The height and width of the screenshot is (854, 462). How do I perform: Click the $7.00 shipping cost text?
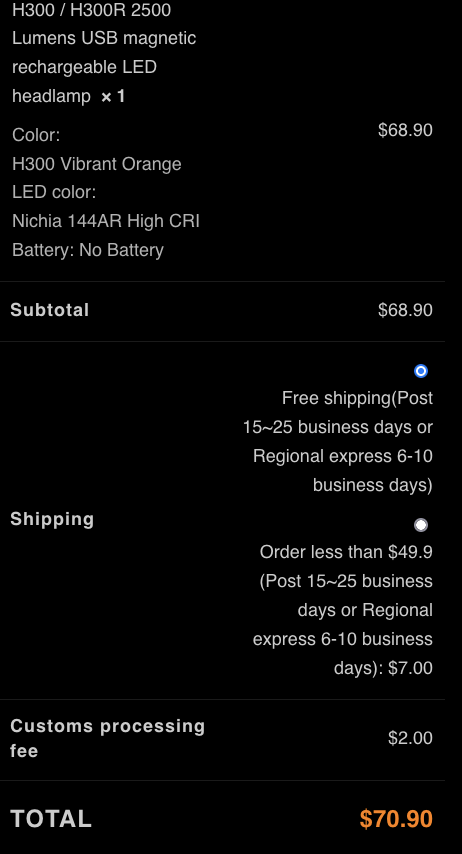pos(410,668)
